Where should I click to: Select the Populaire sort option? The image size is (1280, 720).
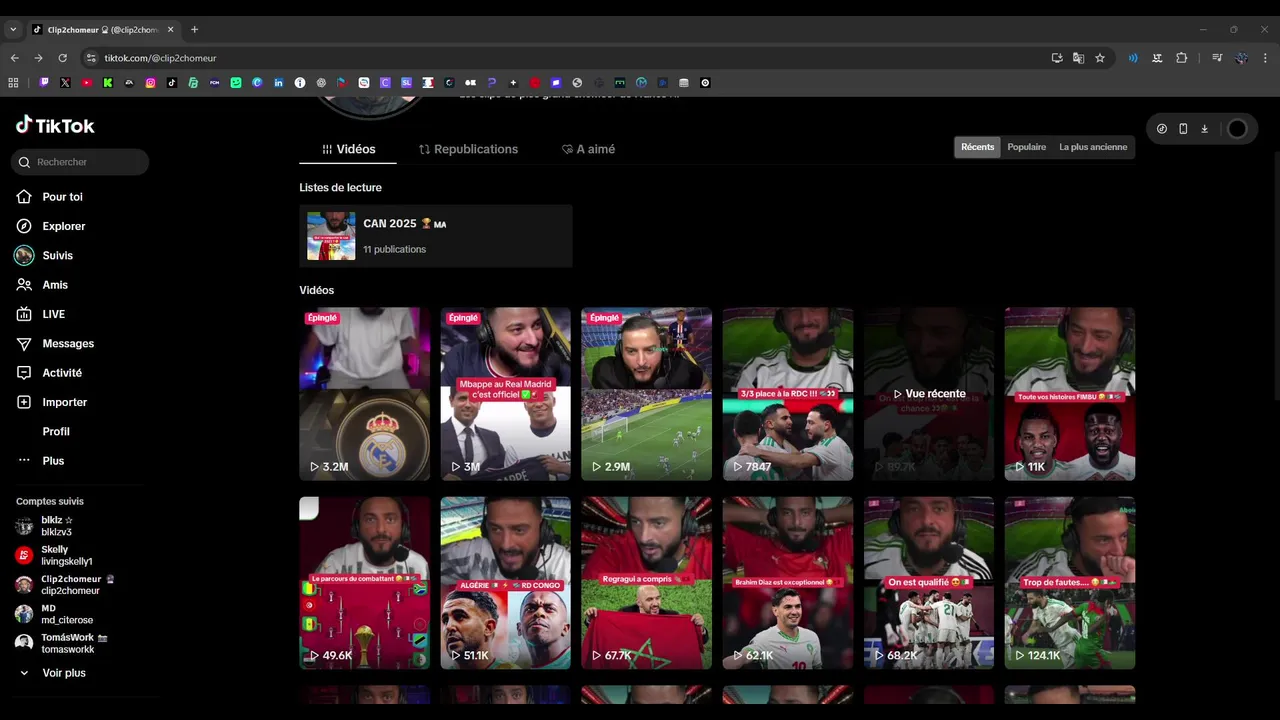(x=1027, y=147)
